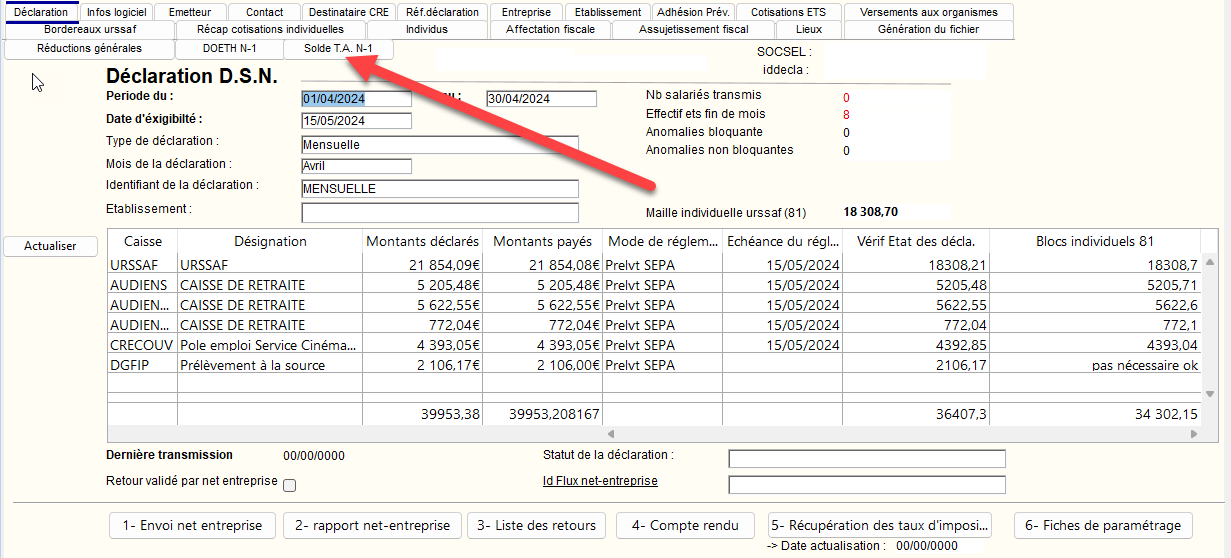
Task: Go to Réf.déclaration tab
Action: pos(443,12)
